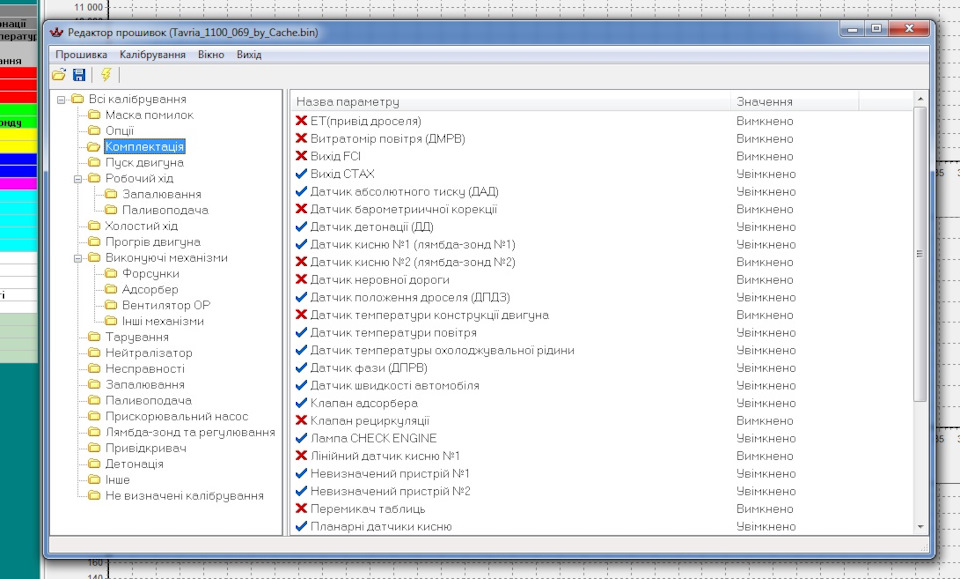Viewport: 960px width, 579px height.
Task: Collapse the Всі калібрування root node
Action: click(x=61, y=99)
